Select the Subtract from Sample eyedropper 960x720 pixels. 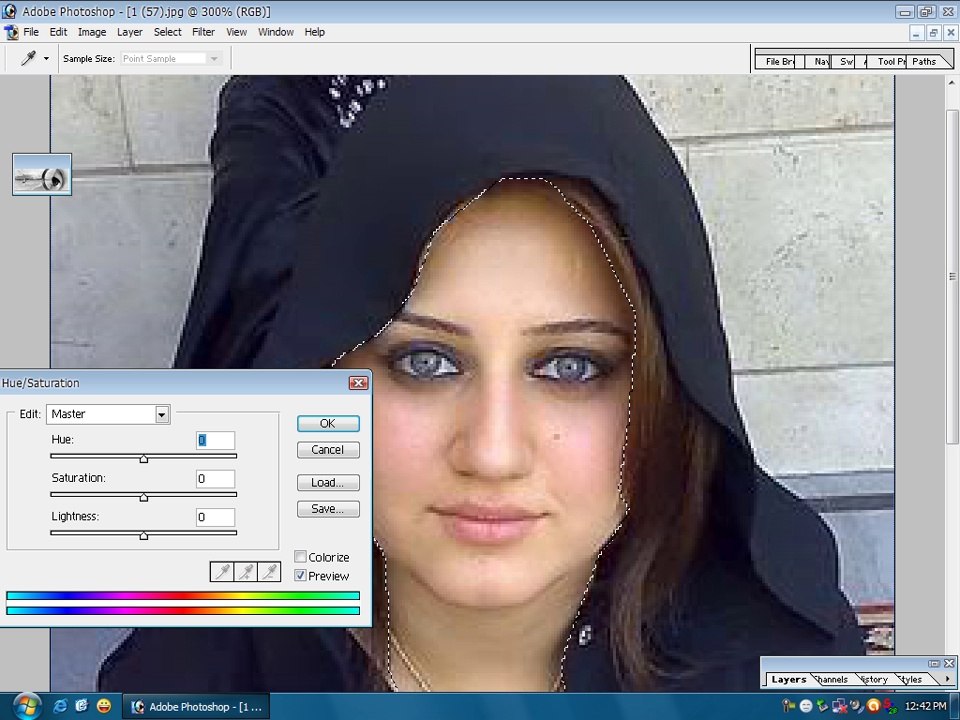click(x=269, y=572)
